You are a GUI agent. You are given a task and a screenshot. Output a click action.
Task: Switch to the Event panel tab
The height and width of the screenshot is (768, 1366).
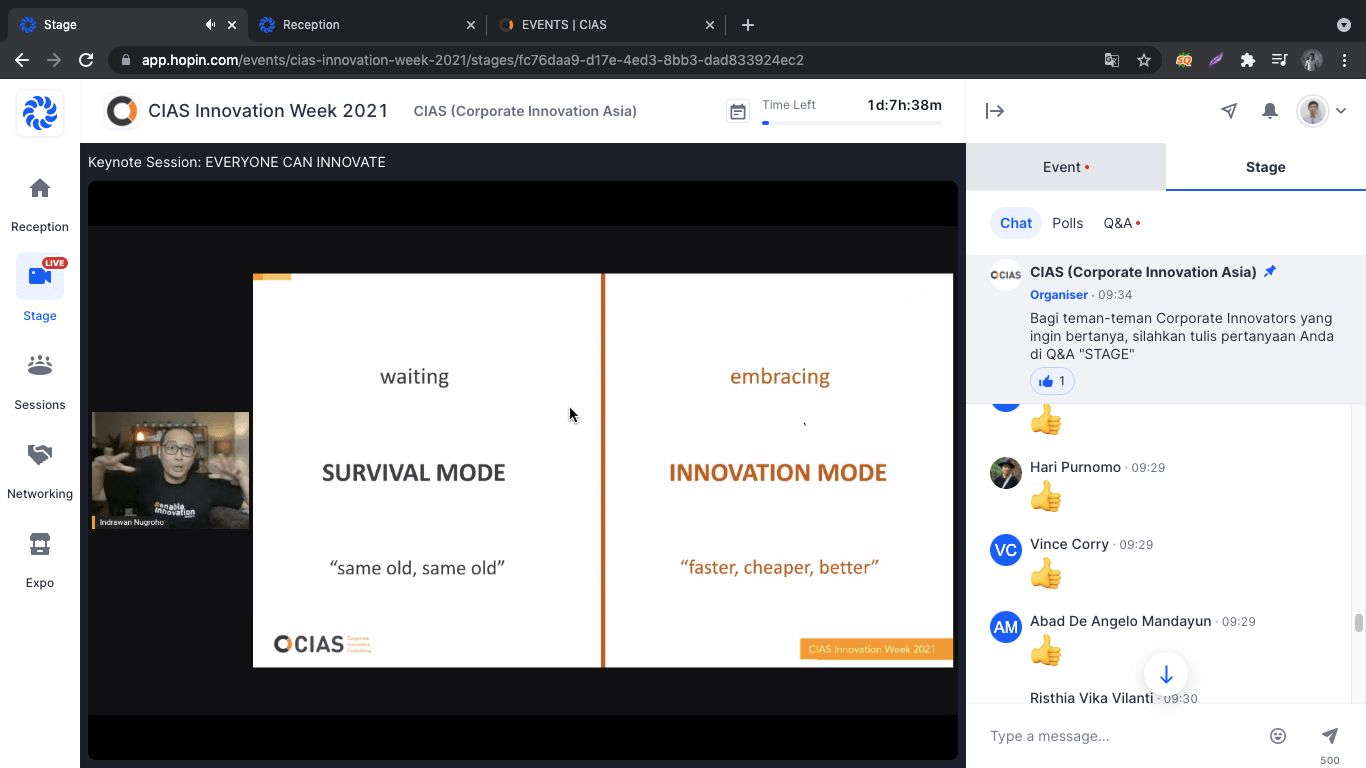click(x=1066, y=167)
